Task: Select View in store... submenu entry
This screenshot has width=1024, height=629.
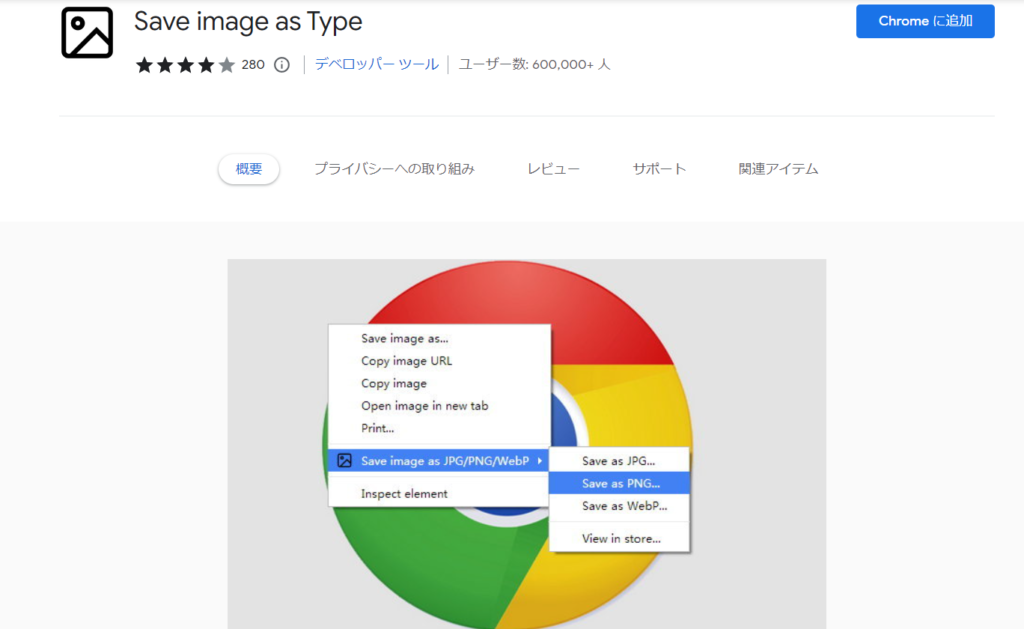Action: pyautogui.click(x=619, y=539)
